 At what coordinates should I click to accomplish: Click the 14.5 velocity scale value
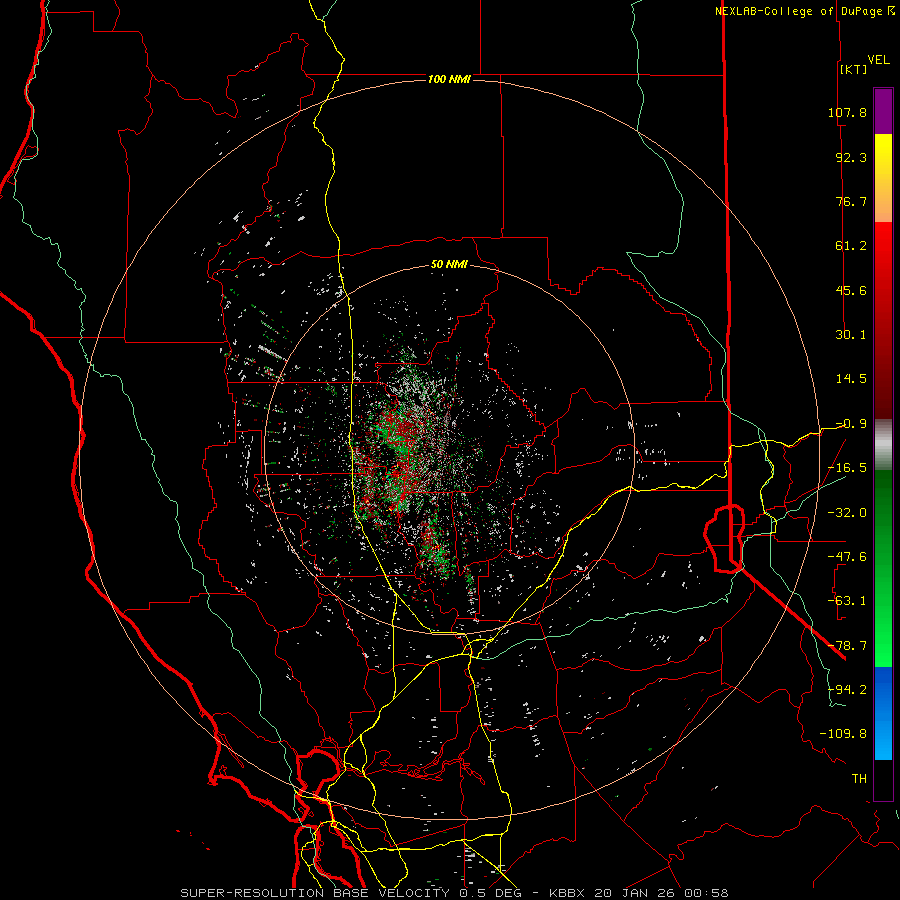[x=851, y=379]
